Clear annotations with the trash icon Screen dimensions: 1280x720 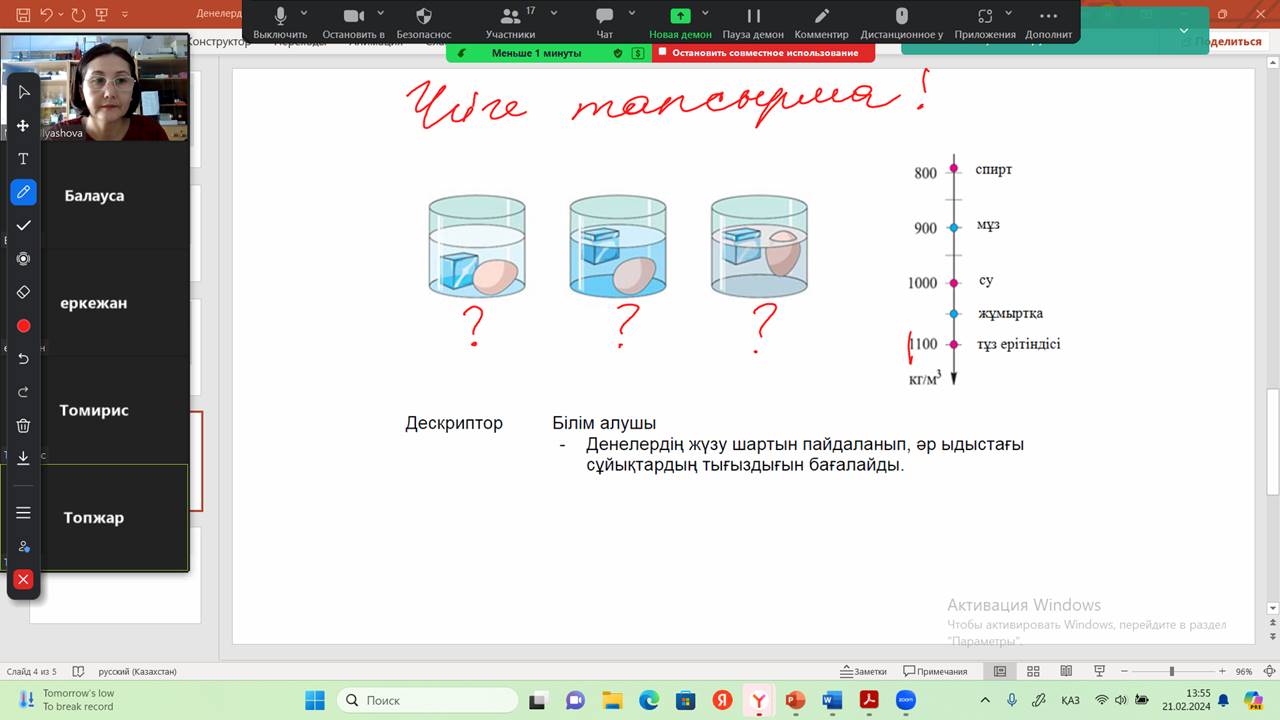tap(24, 426)
